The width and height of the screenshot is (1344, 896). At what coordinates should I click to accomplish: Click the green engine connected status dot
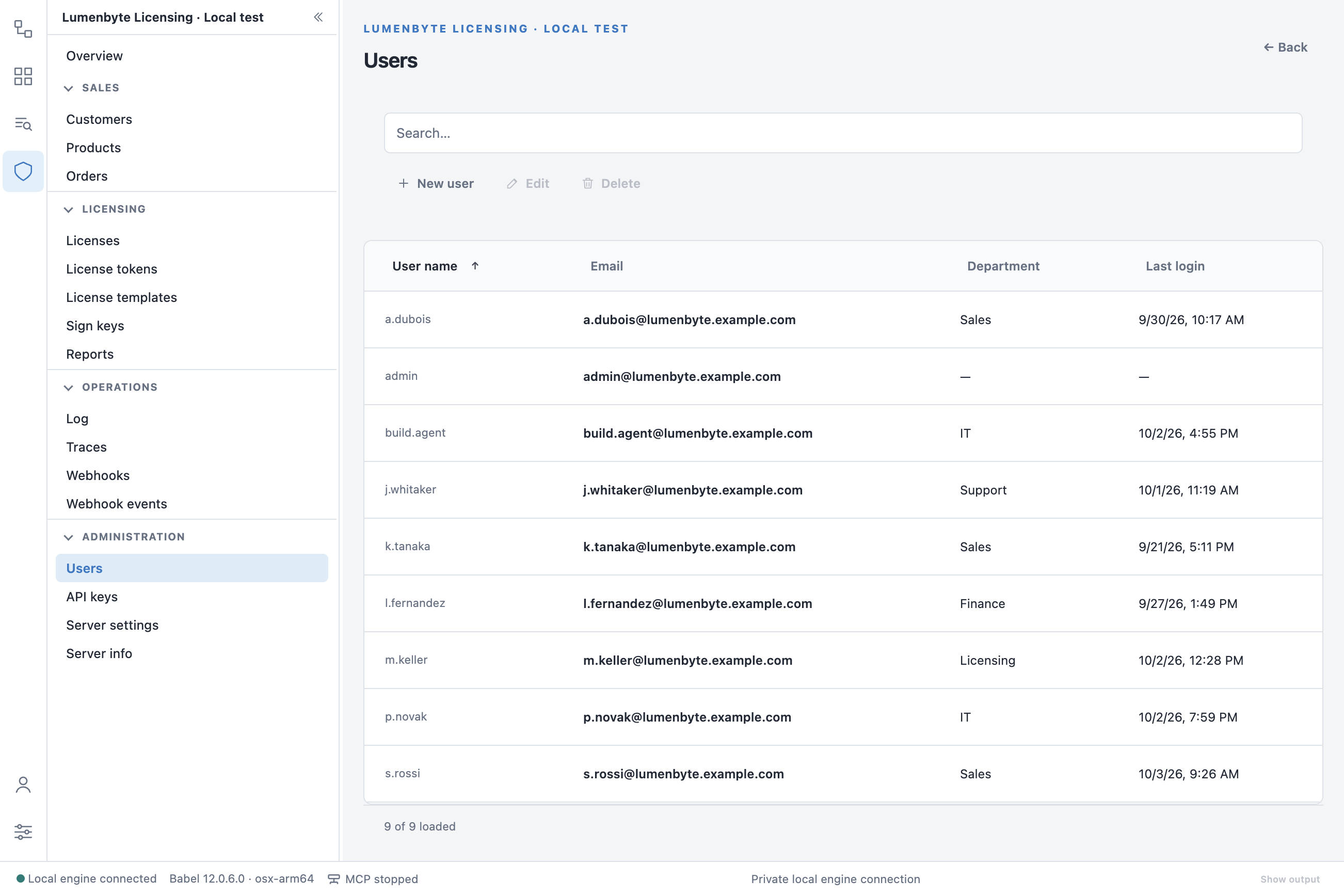click(21, 878)
